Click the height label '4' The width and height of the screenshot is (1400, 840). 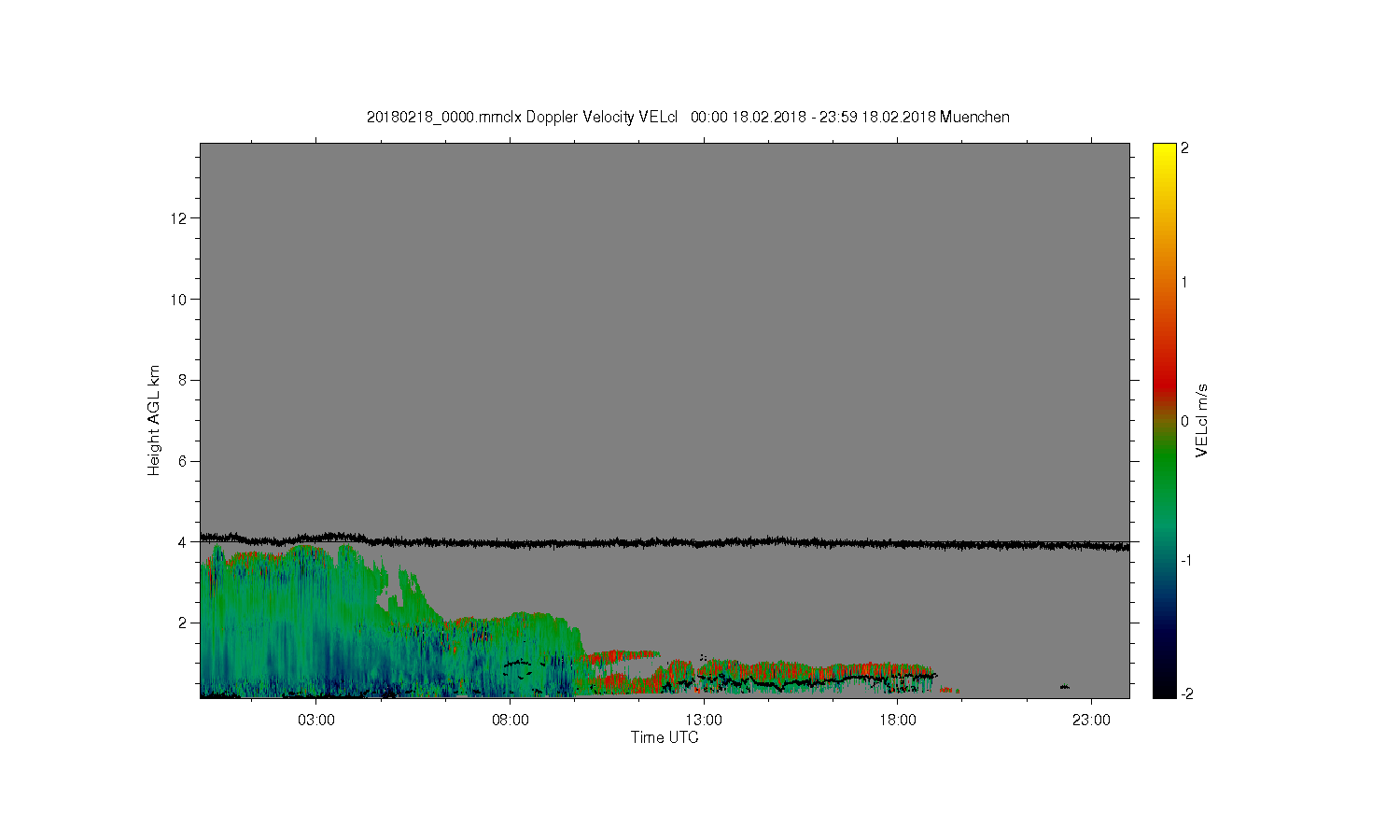click(x=183, y=541)
